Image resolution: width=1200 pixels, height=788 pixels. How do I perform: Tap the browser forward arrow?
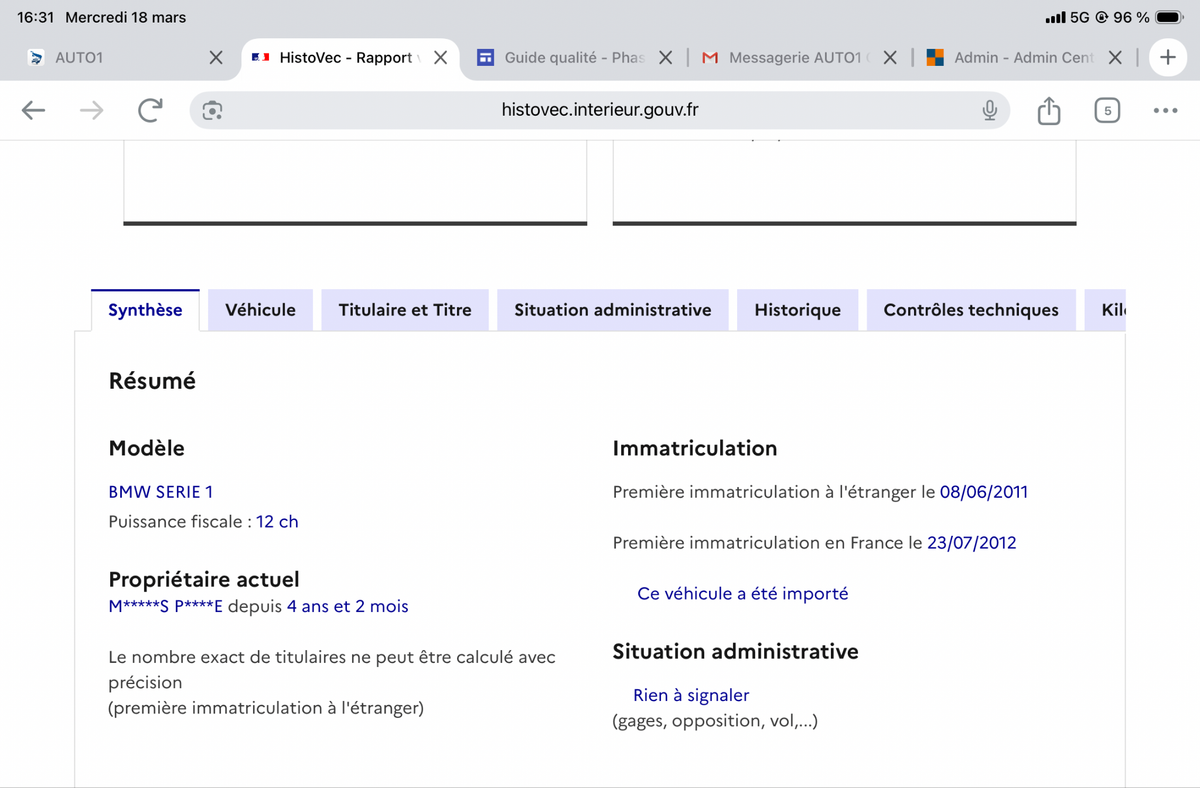[x=92, y=111]
